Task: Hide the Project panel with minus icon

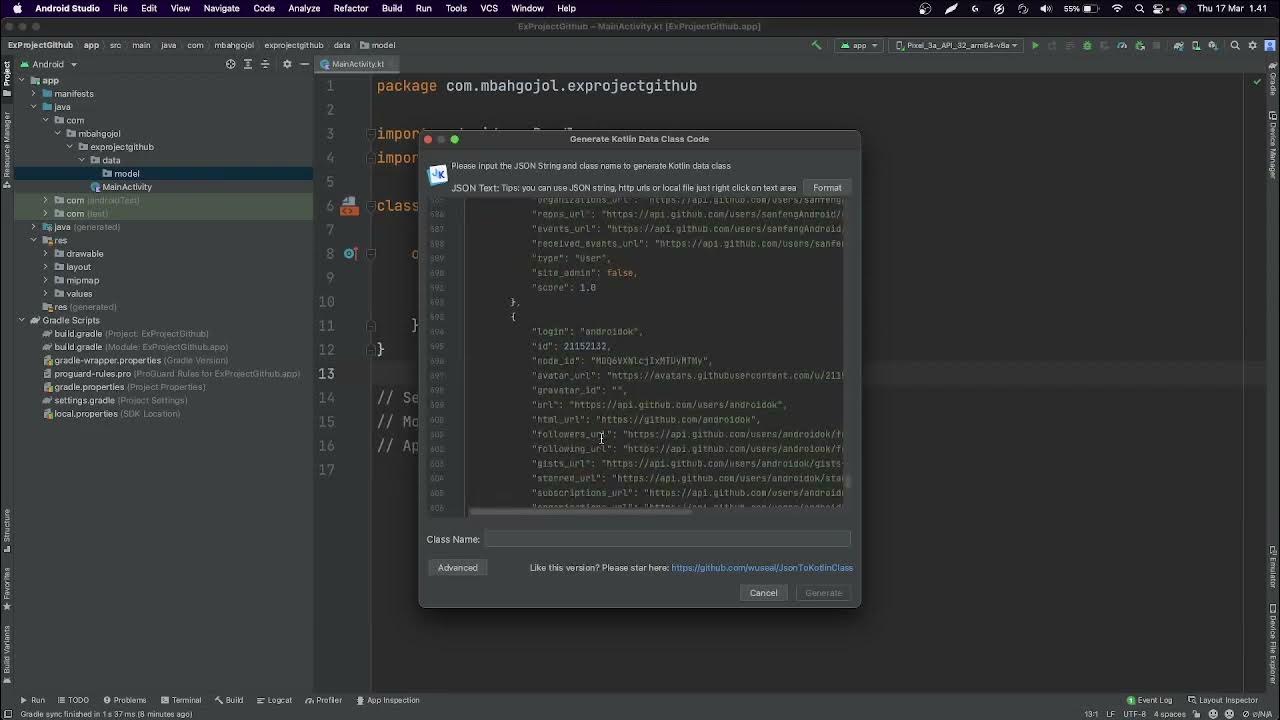Action: tap(304, 64)
